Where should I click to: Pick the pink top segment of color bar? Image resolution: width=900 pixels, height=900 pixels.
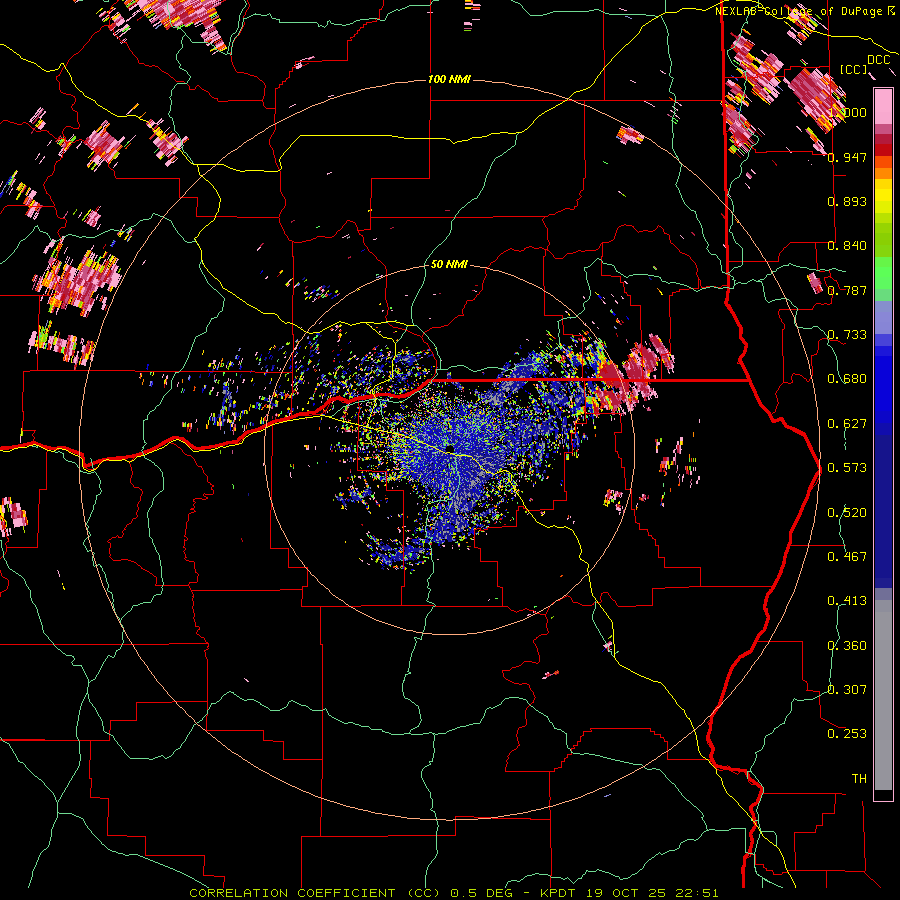883,106
